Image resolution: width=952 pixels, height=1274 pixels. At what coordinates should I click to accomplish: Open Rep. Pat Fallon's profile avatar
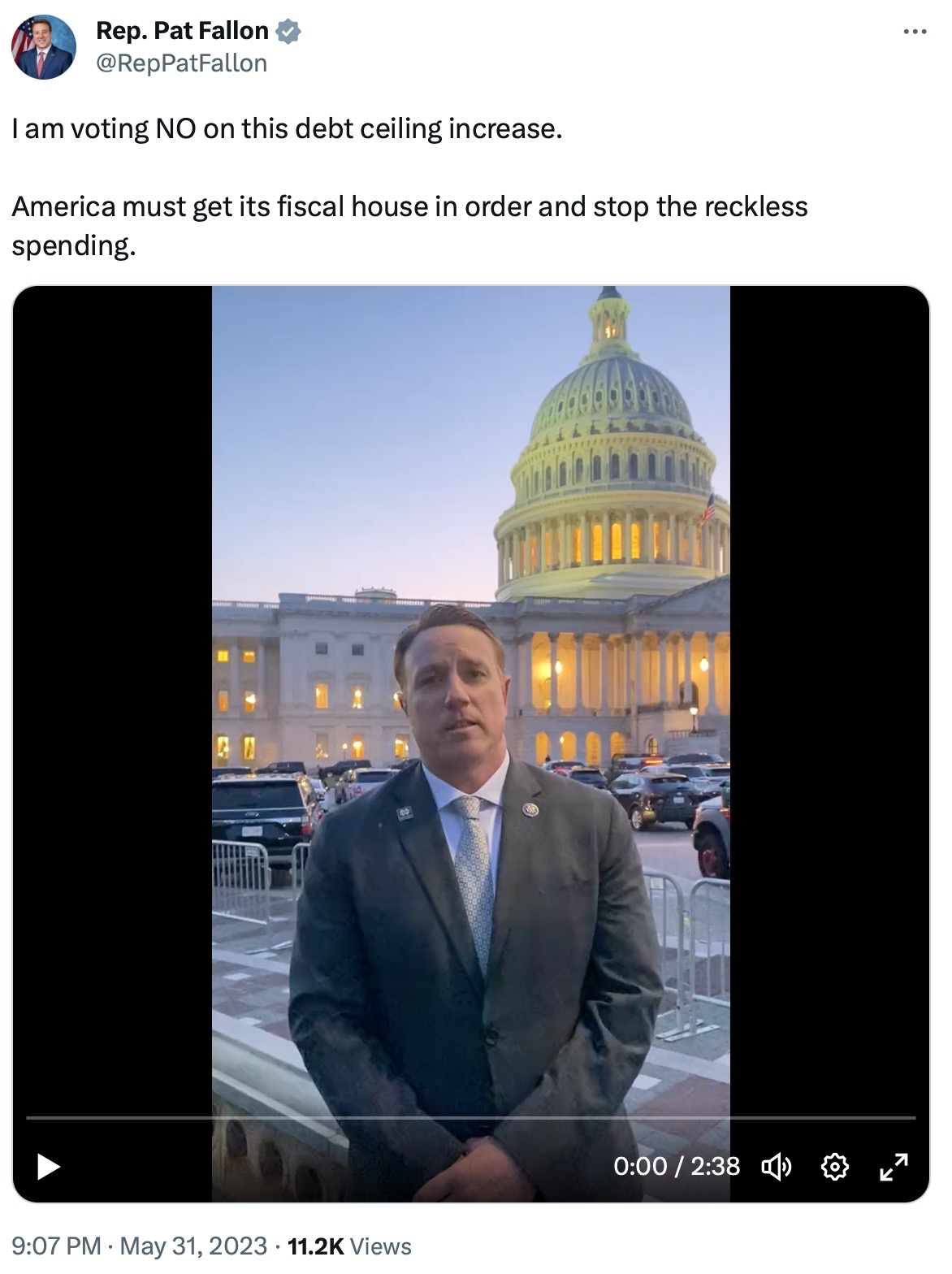(x=43, y=46)
